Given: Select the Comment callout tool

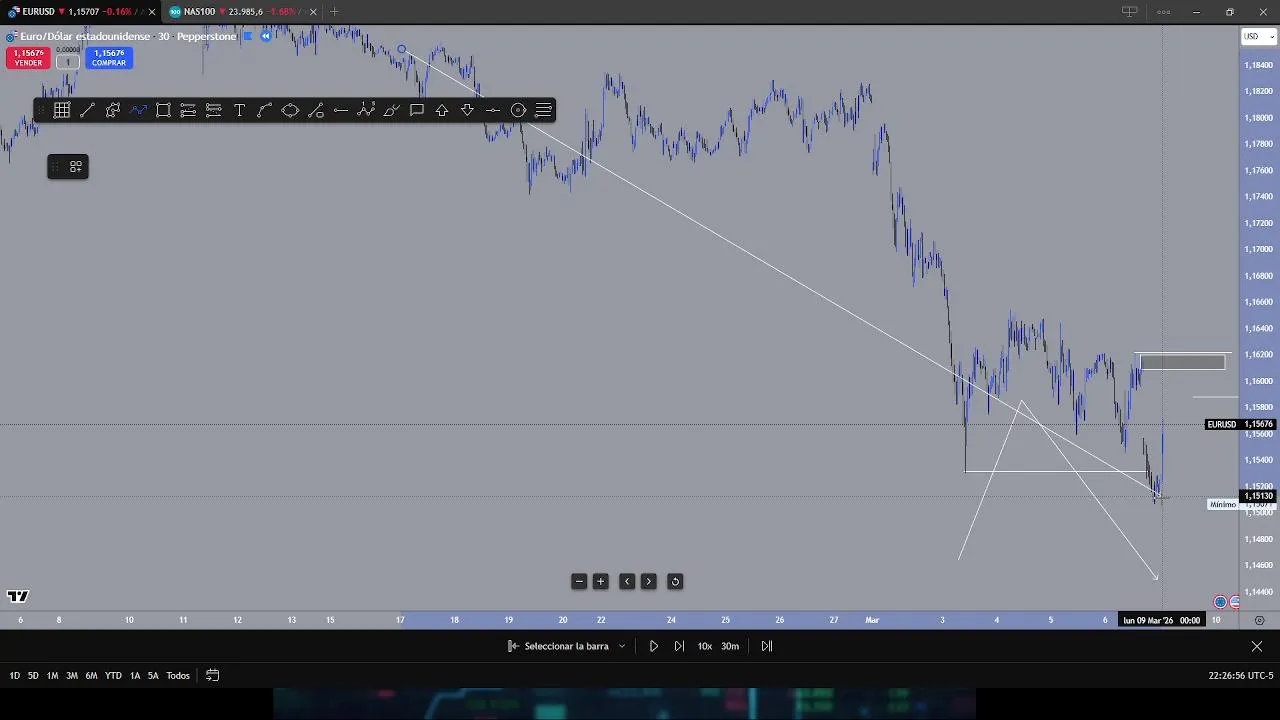Looking at the screenshot, I should (x=417, y=110).
